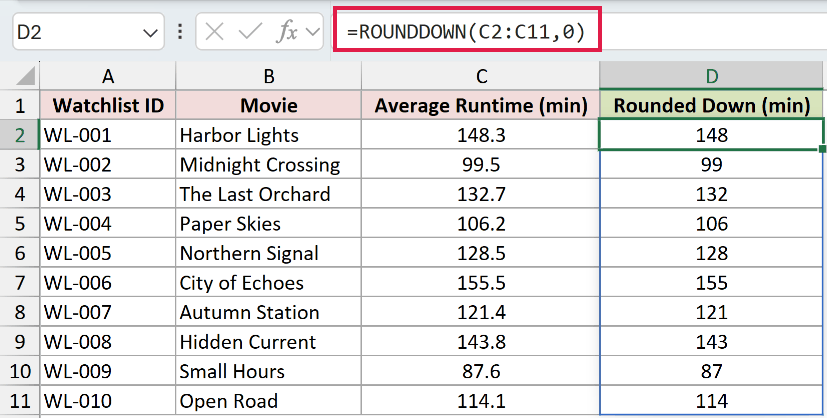Select the Harbor Lights cell
This screenshot has height=418, width=827.
[x=268, y=135]
